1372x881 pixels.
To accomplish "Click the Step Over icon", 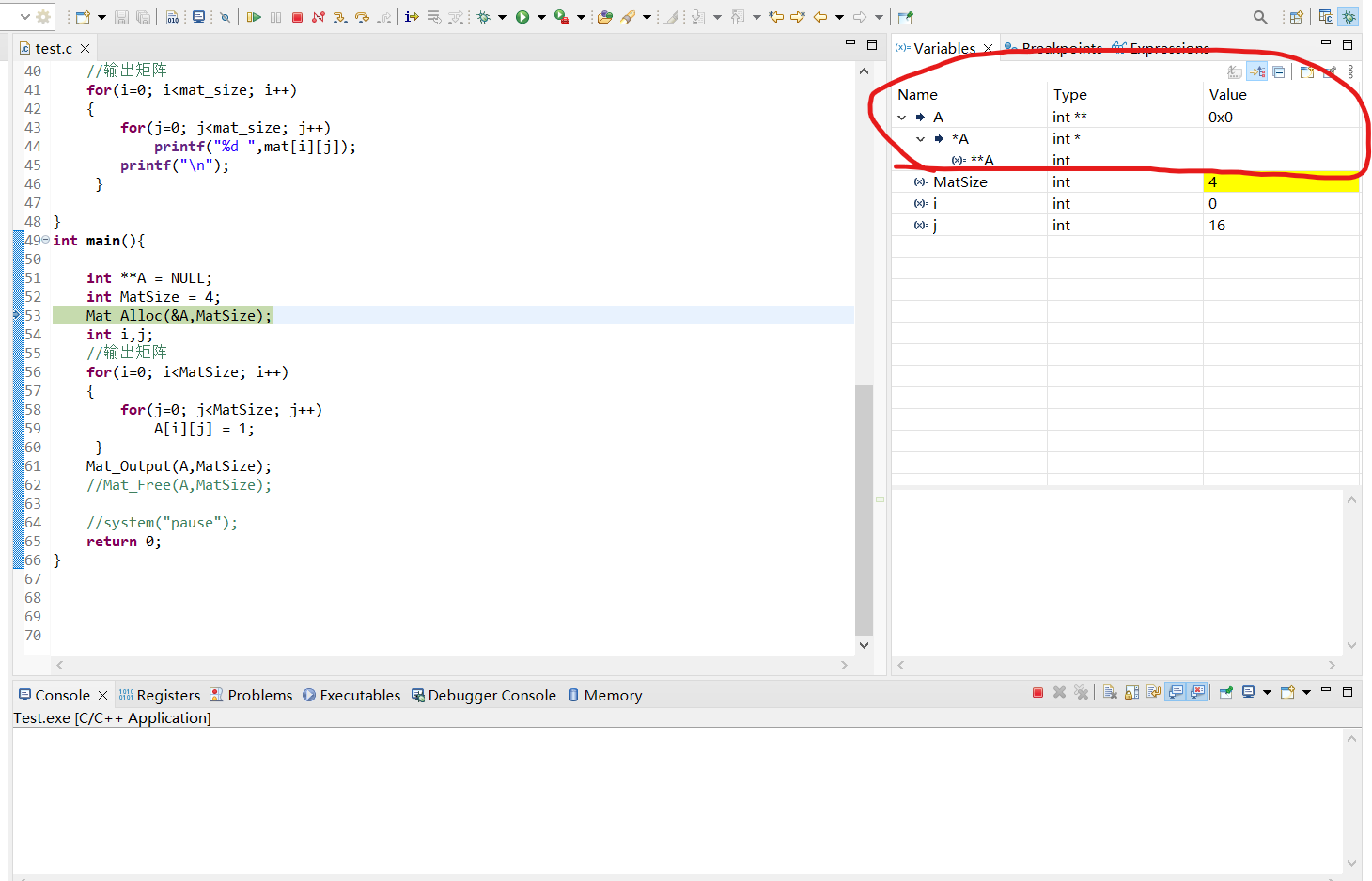I will (362, 17).
